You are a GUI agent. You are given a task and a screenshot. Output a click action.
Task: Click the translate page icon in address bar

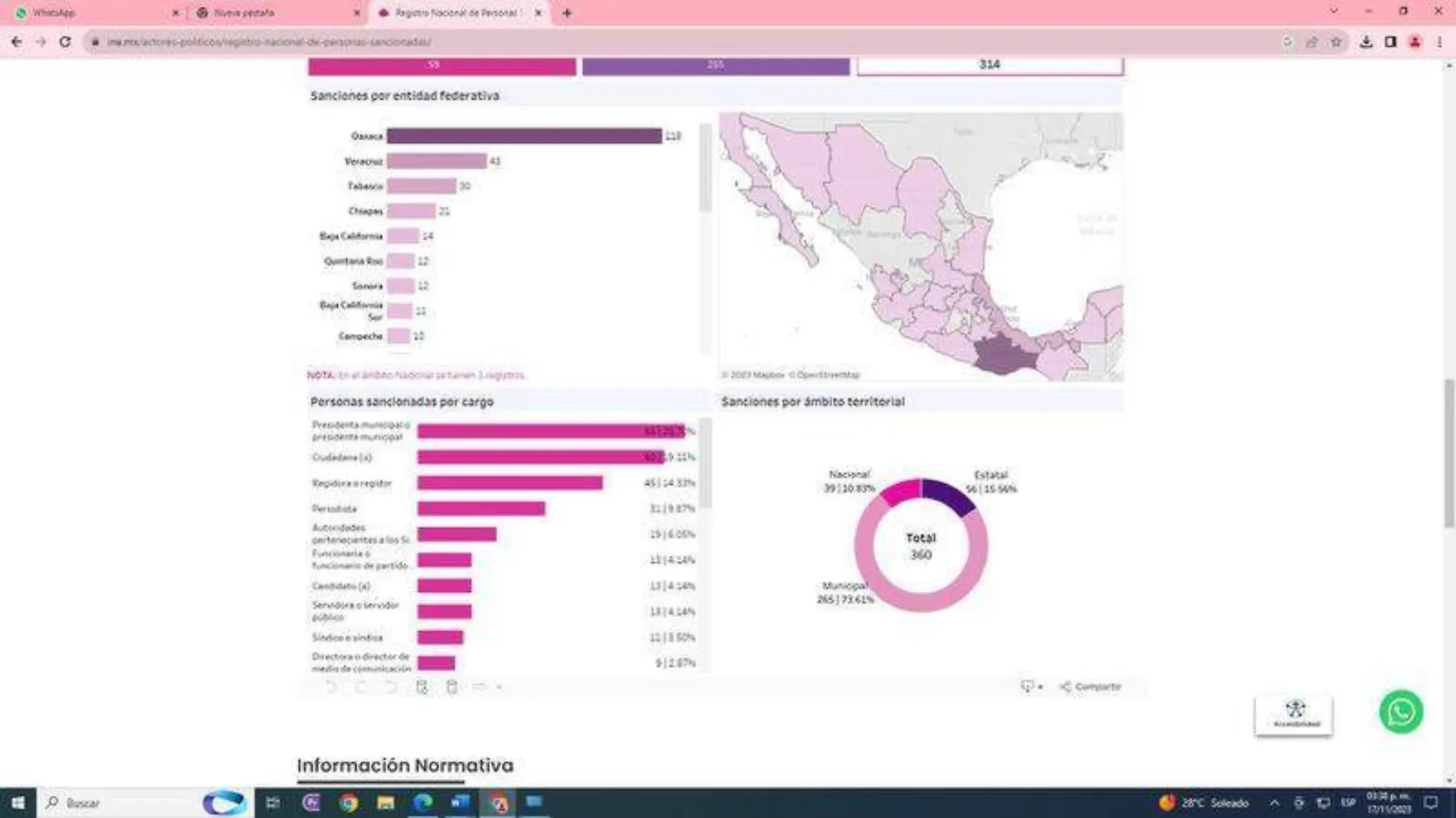click(1287, 42)
